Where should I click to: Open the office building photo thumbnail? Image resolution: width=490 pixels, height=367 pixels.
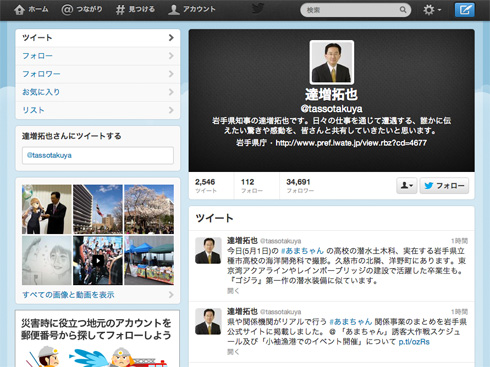click(x=98, y=209)
